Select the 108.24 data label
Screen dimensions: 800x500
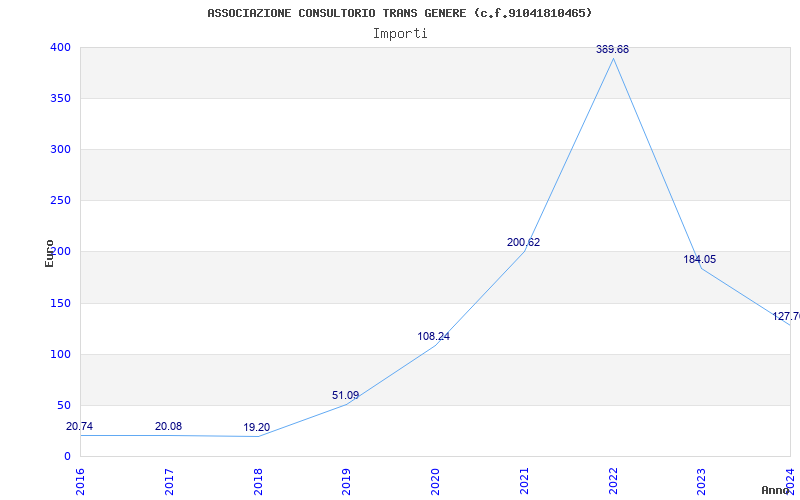[434, 337]
